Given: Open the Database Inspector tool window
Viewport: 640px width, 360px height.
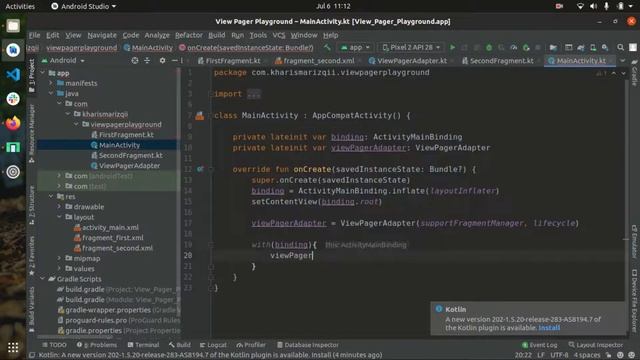Looking at the screenshot, I should coord(308,345).
